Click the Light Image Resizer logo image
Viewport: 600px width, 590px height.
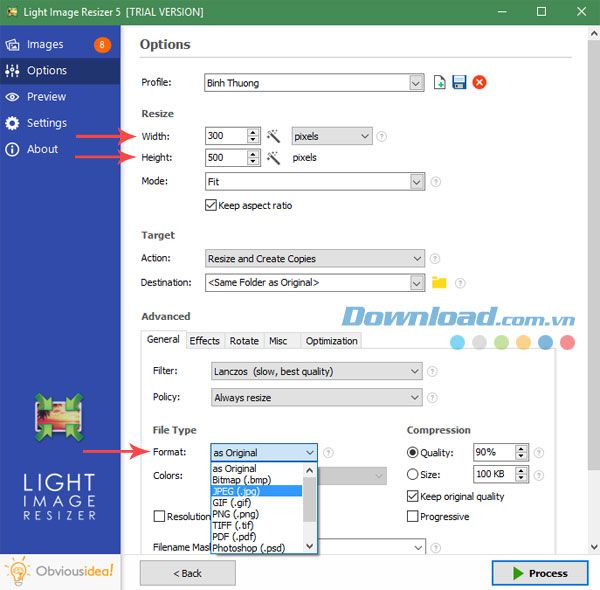(x=59, y=417)
